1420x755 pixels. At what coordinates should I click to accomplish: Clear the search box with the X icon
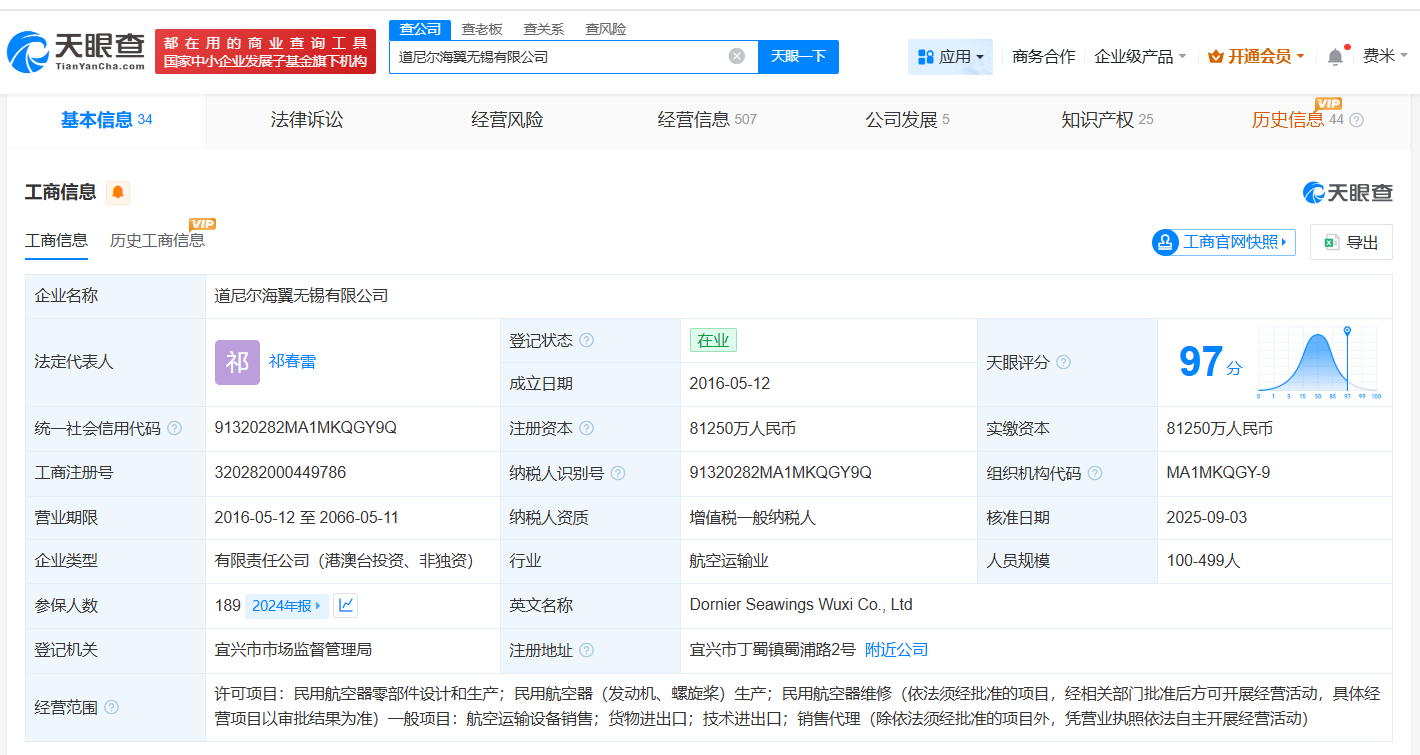click(738, 56)
